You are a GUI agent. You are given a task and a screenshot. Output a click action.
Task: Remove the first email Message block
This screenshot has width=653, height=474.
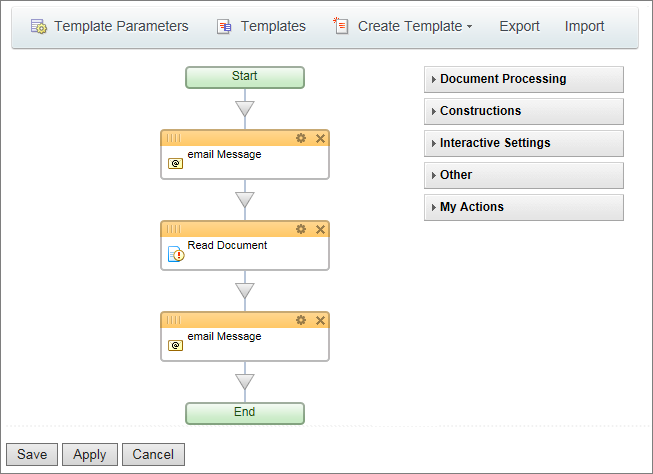(x=320, y=138)
